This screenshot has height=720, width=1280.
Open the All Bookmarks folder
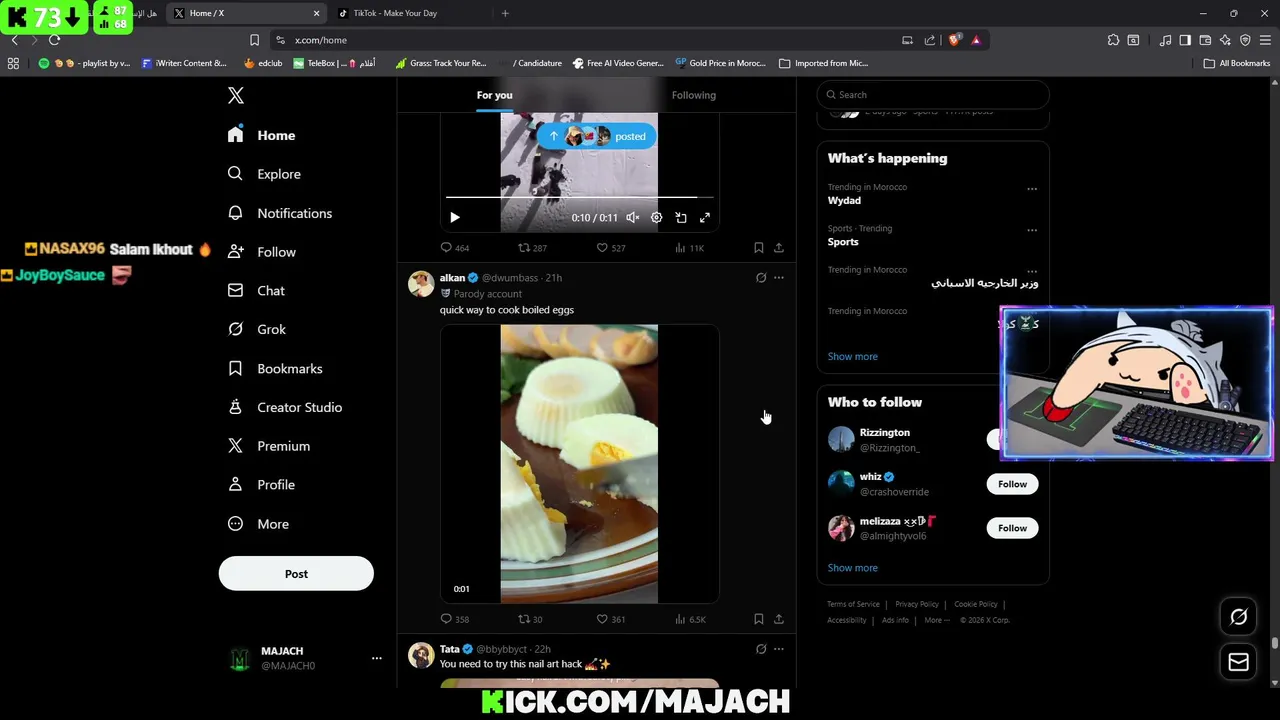(1236, 63)
